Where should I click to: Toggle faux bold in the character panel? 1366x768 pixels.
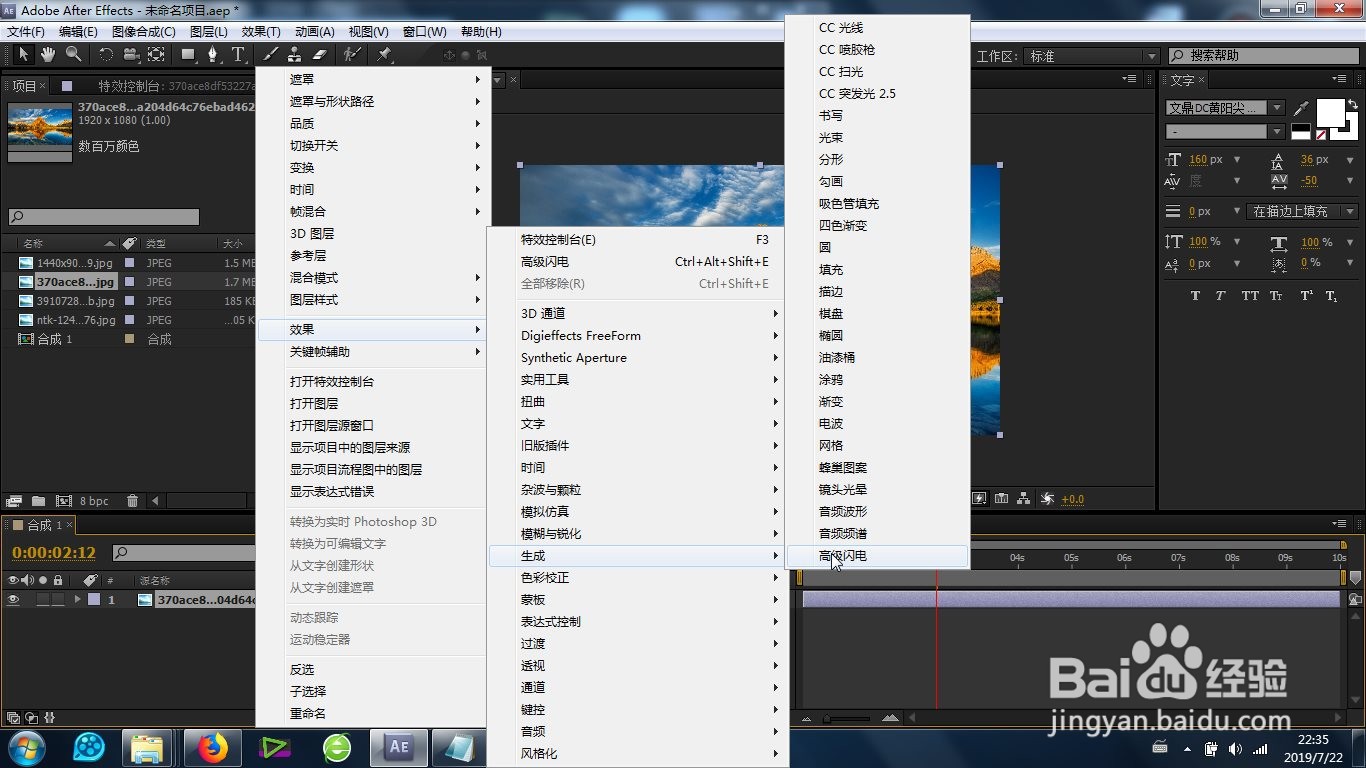point(1194,295)
